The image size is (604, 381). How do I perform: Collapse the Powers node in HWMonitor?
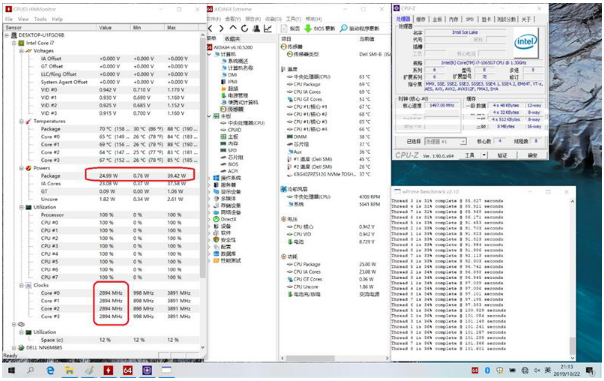pyautogui.click(x=22, y=168)
